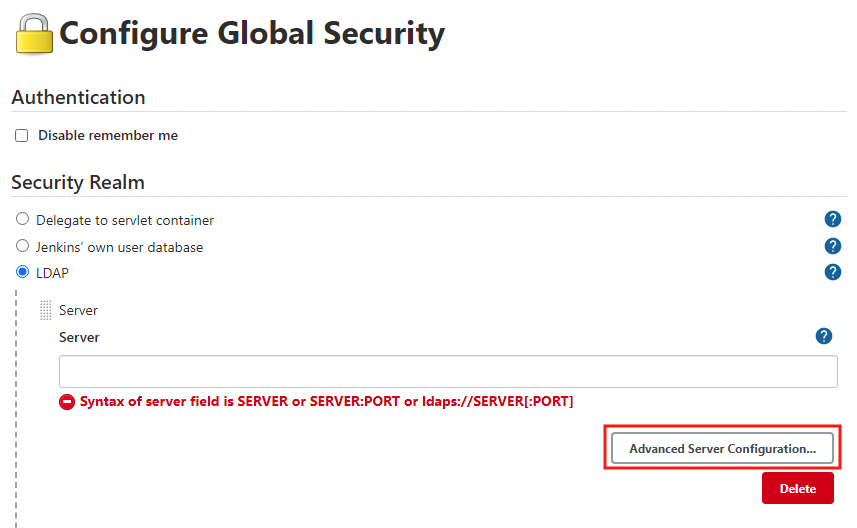The width and height of the screenshot is (857, 528).
Task: Expand Advanced Server Configuration options
Action: click(x=722, y=449)
